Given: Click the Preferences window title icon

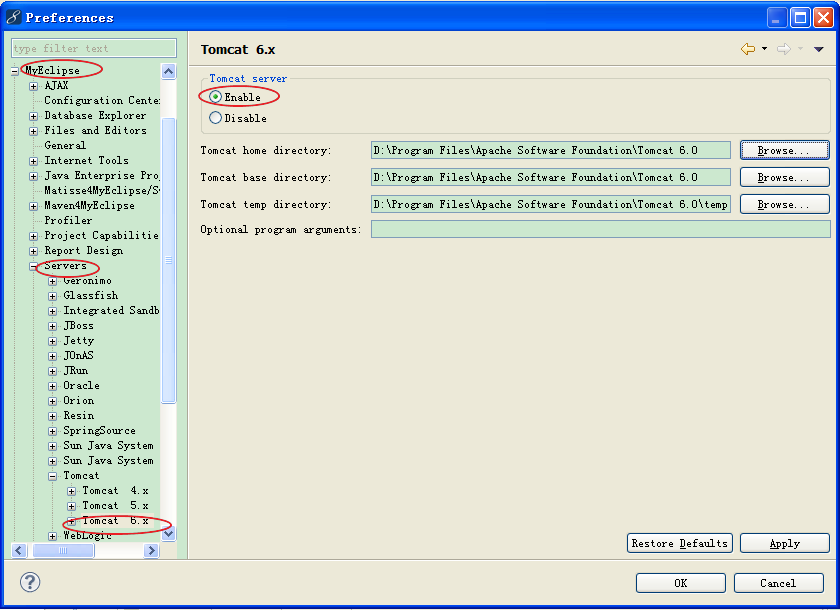Looking at the screenshot, I should click(x=13, y=17).
